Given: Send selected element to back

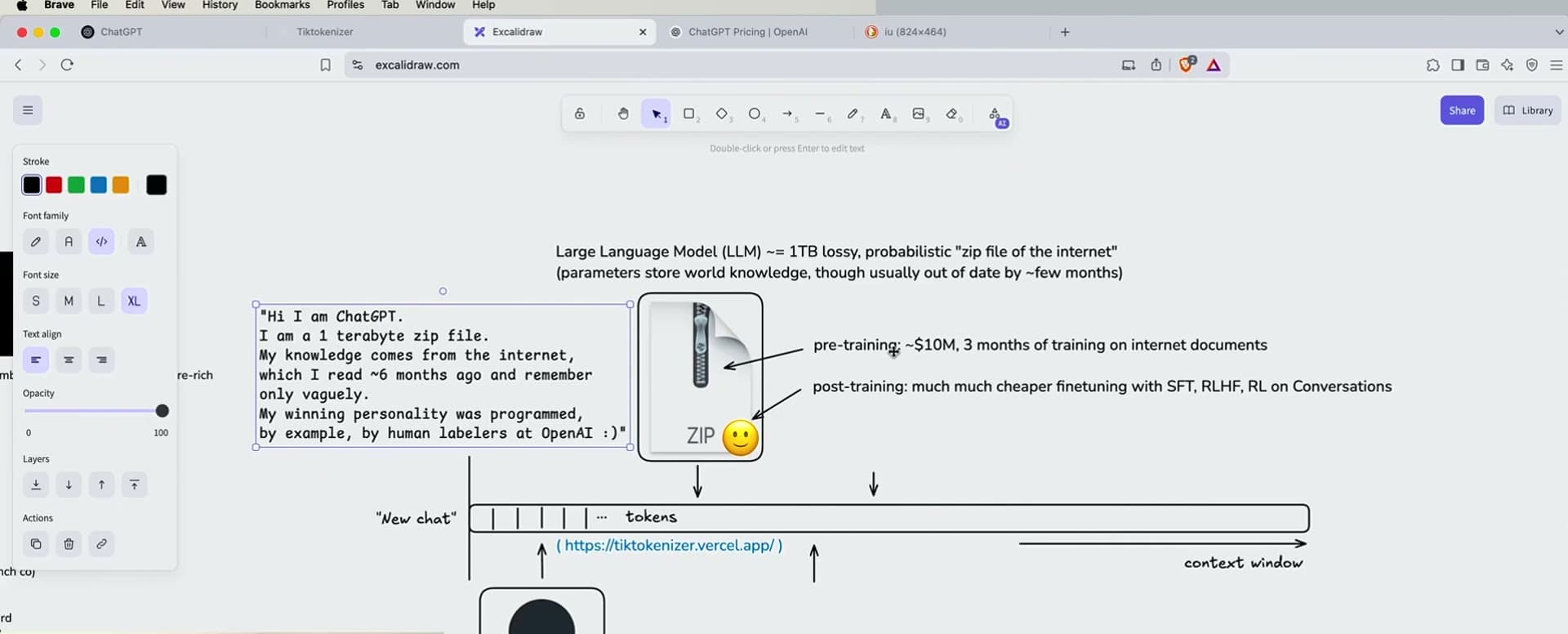Looking at the screenshot, I should (36, 484).
